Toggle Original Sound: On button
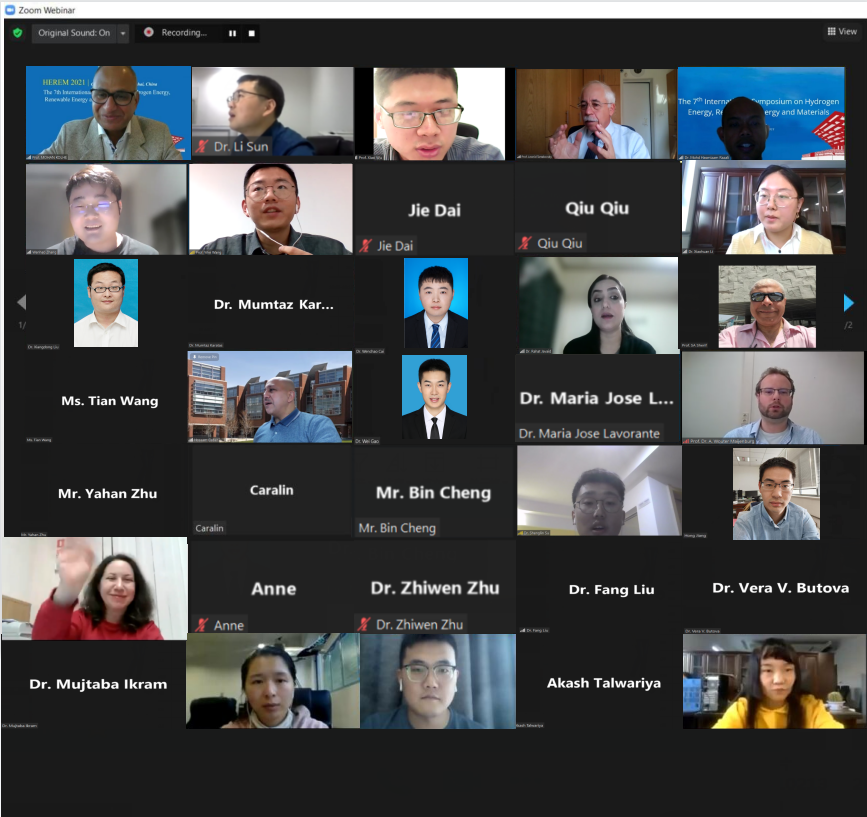867x817 pixels. 74,33
